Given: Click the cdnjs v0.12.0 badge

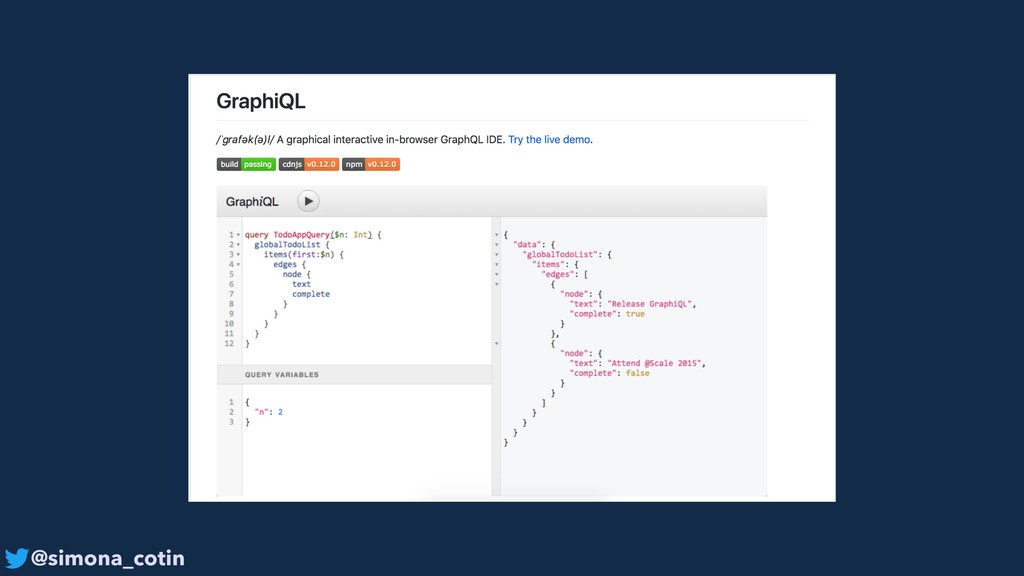Looking at the screenshot, I should click(x=309, y=165).
